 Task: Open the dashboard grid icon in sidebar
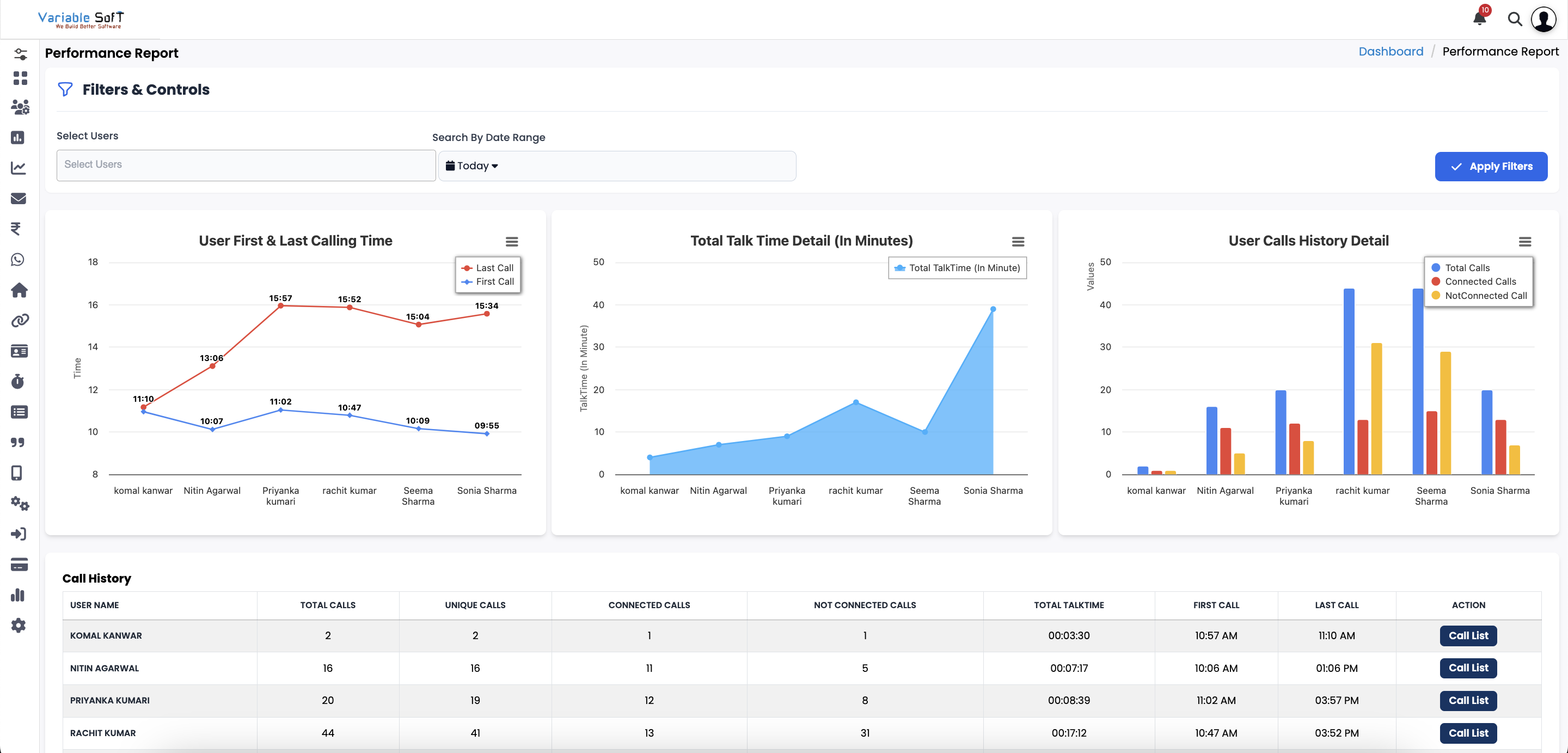pyautogui.click(x=19, y=78)
